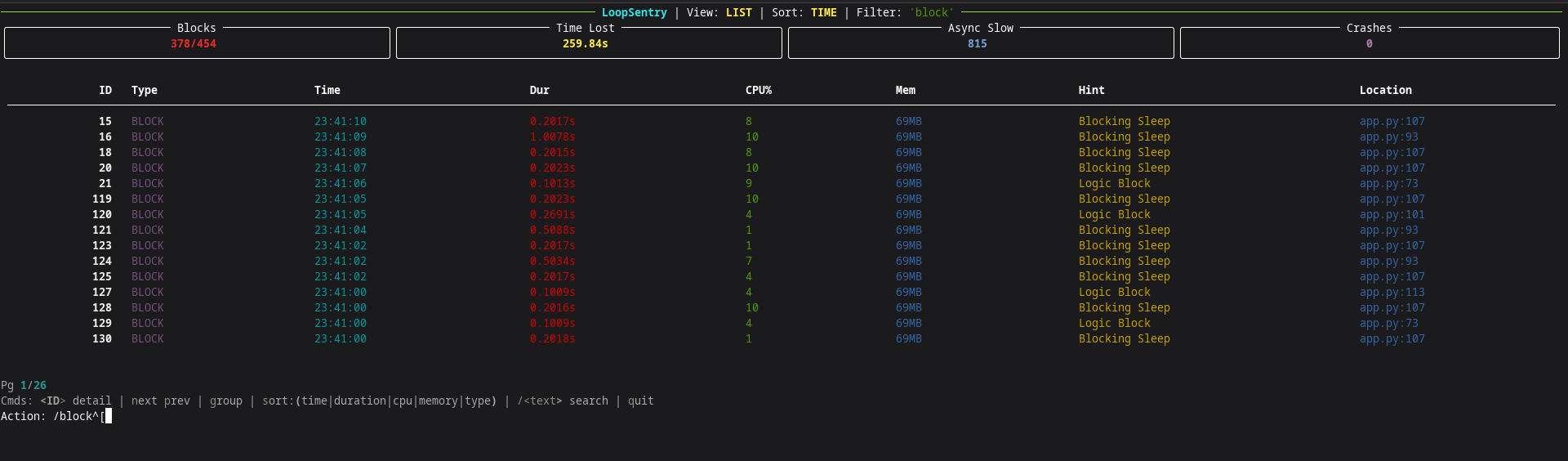Select row with ID 123

click(782, 246)
